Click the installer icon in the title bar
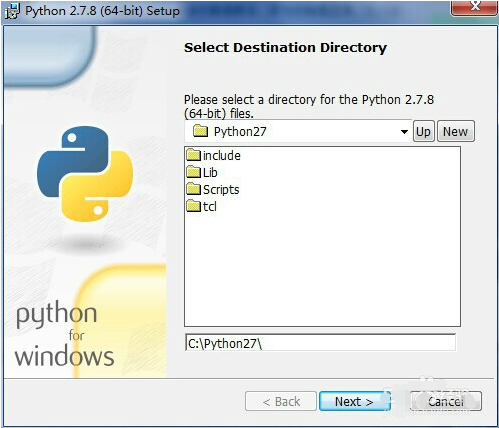The width and height of the screenshot is (499, 428). click(x=12, y=11)
